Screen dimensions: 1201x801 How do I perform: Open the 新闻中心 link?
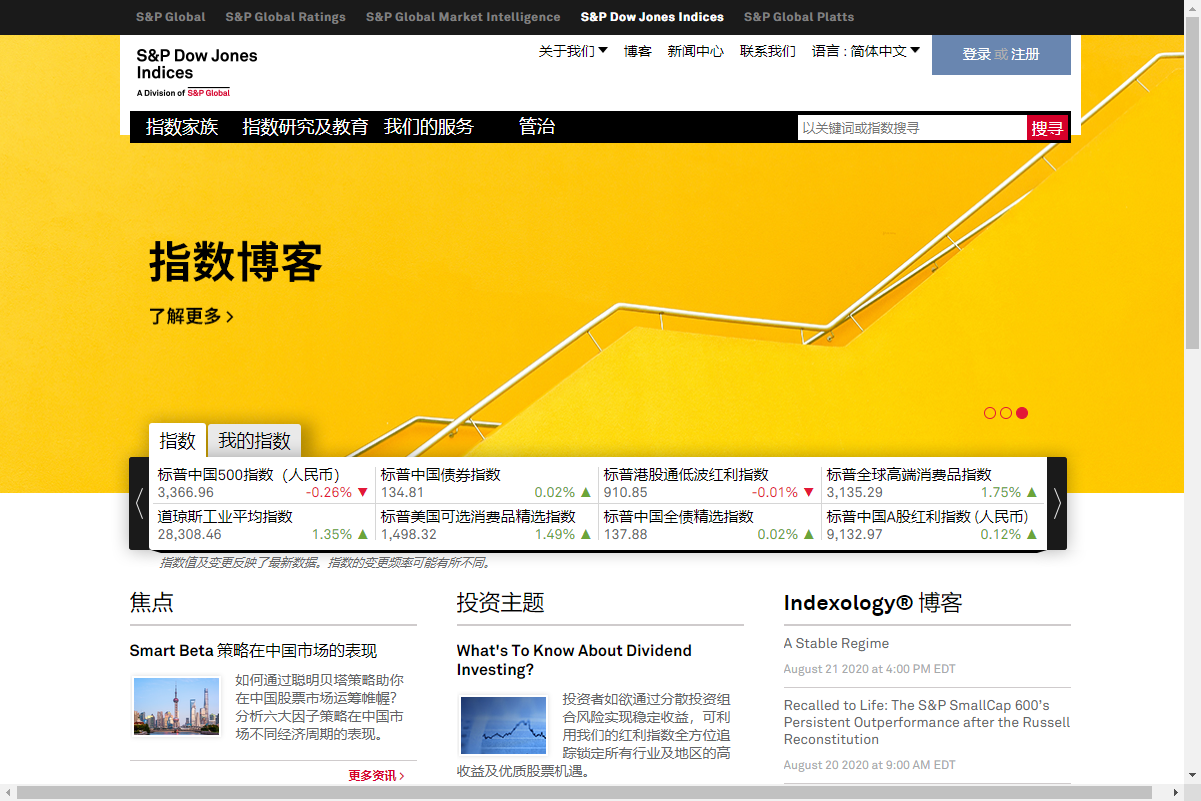coord(696,51)
